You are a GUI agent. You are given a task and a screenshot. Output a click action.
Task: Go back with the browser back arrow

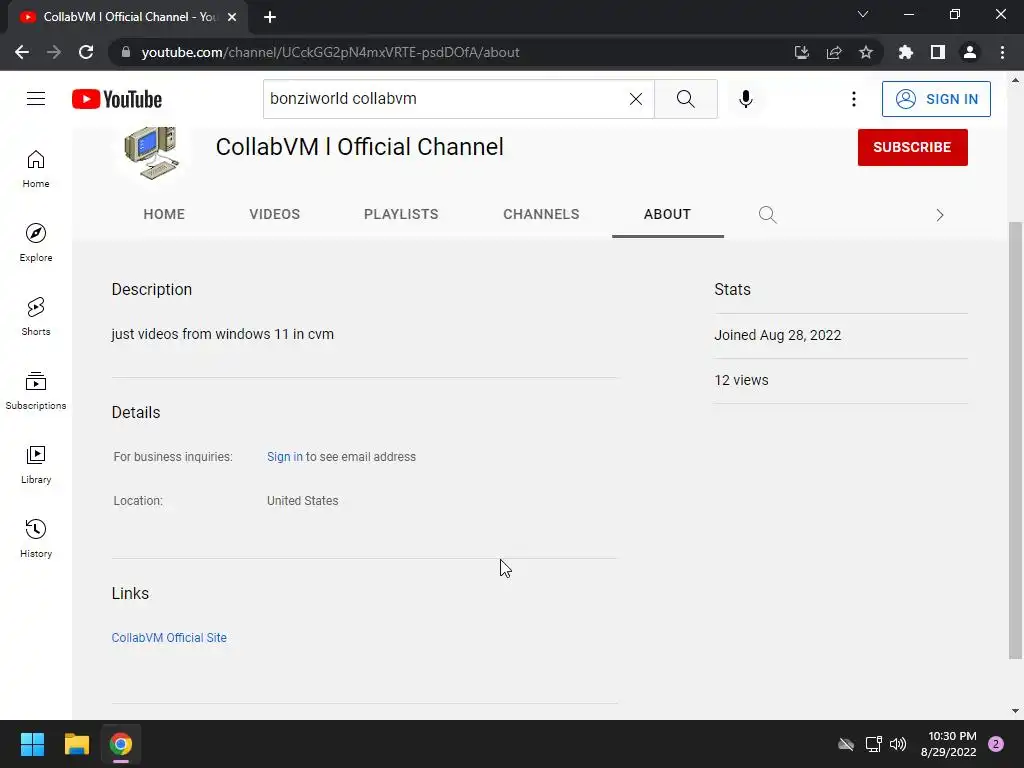click(22, 52)
